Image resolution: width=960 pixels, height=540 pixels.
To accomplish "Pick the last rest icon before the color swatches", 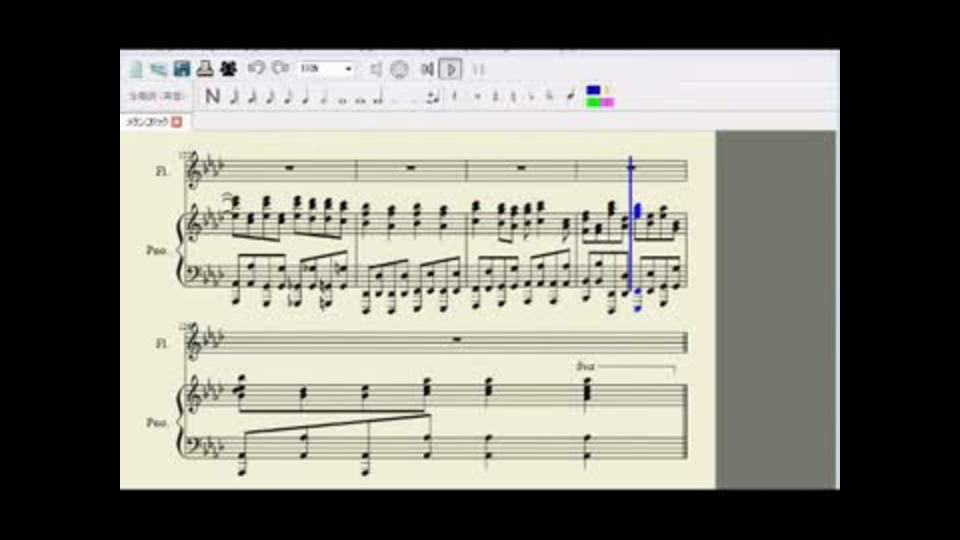I will (x=570, y=96).
